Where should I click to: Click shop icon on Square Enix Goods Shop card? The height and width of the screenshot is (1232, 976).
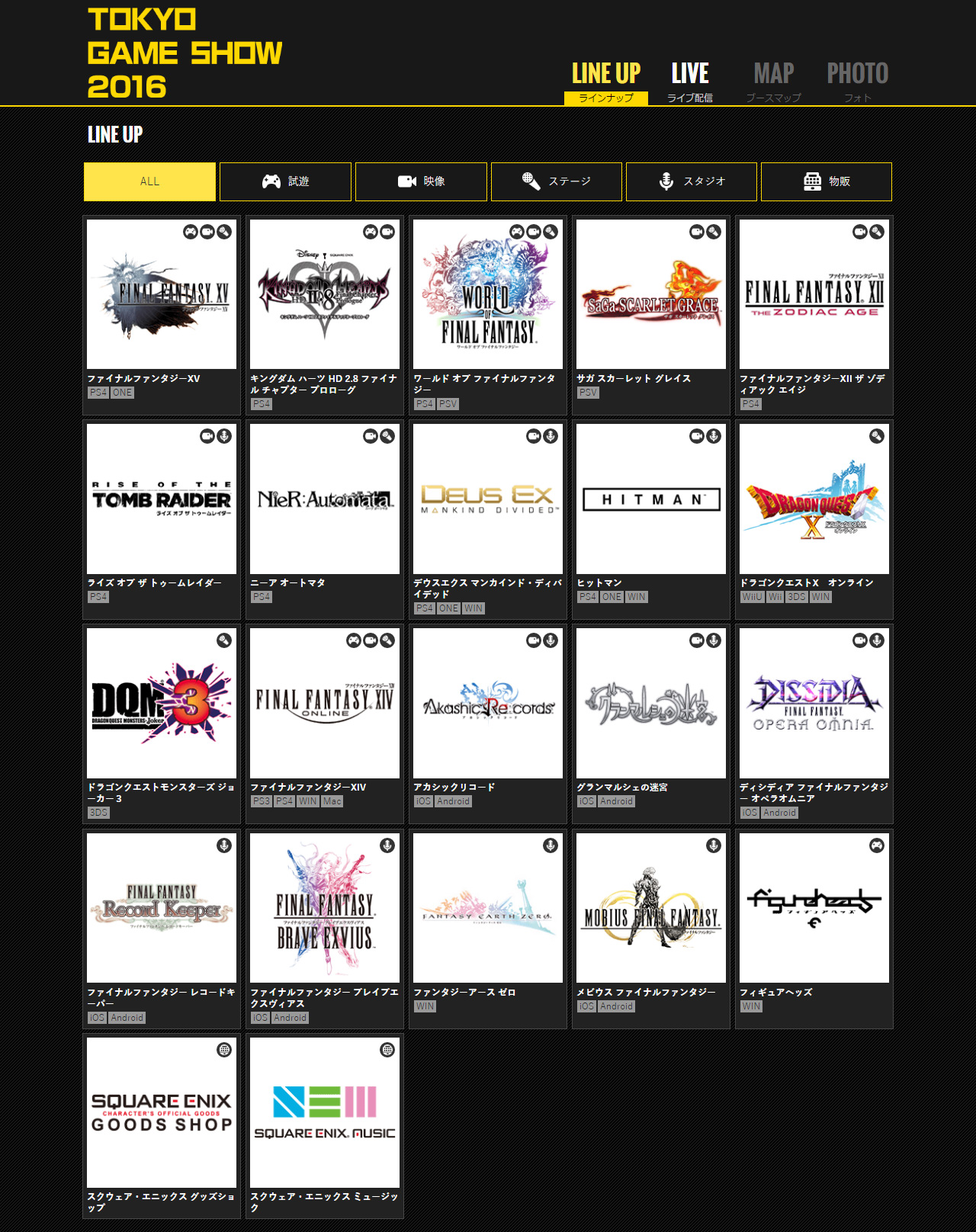click(224, 1050)
